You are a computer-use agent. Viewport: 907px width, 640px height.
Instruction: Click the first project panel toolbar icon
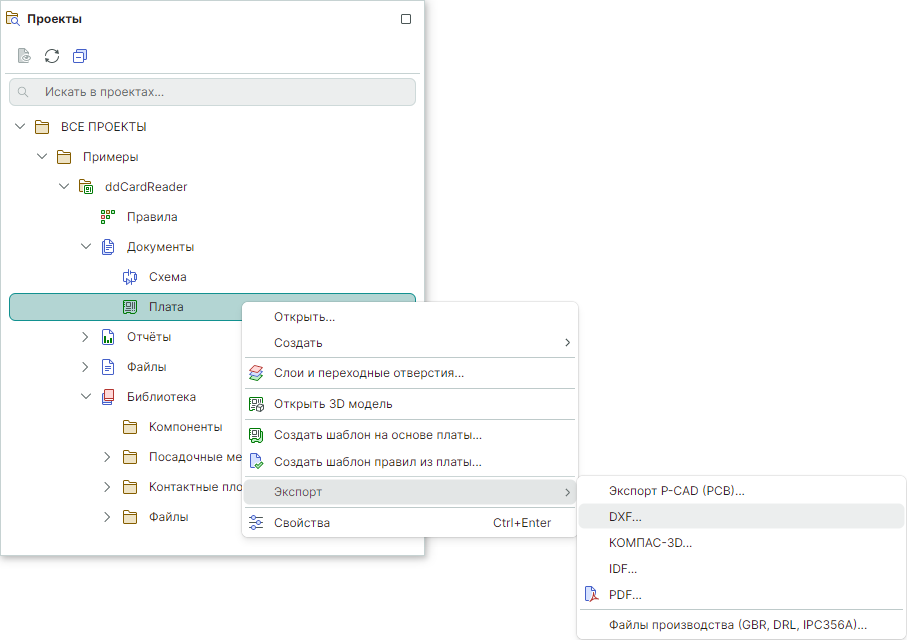pos(24,56)
